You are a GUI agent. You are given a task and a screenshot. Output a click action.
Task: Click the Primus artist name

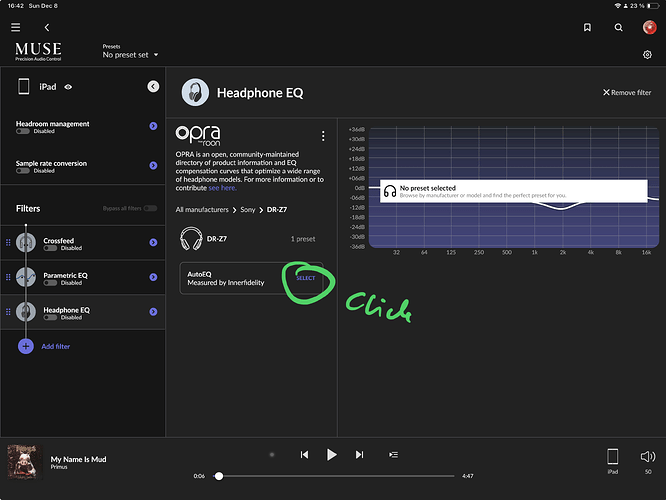click(59, 467)
